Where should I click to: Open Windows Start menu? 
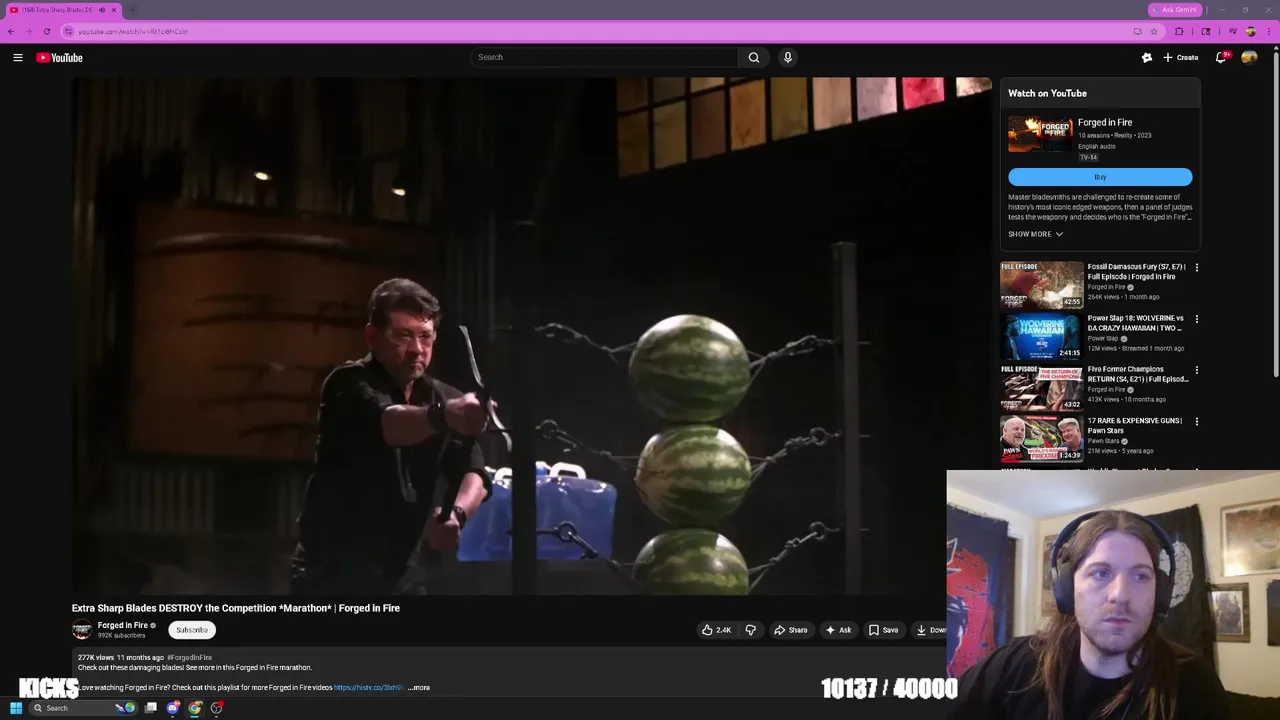click(16, 708)
